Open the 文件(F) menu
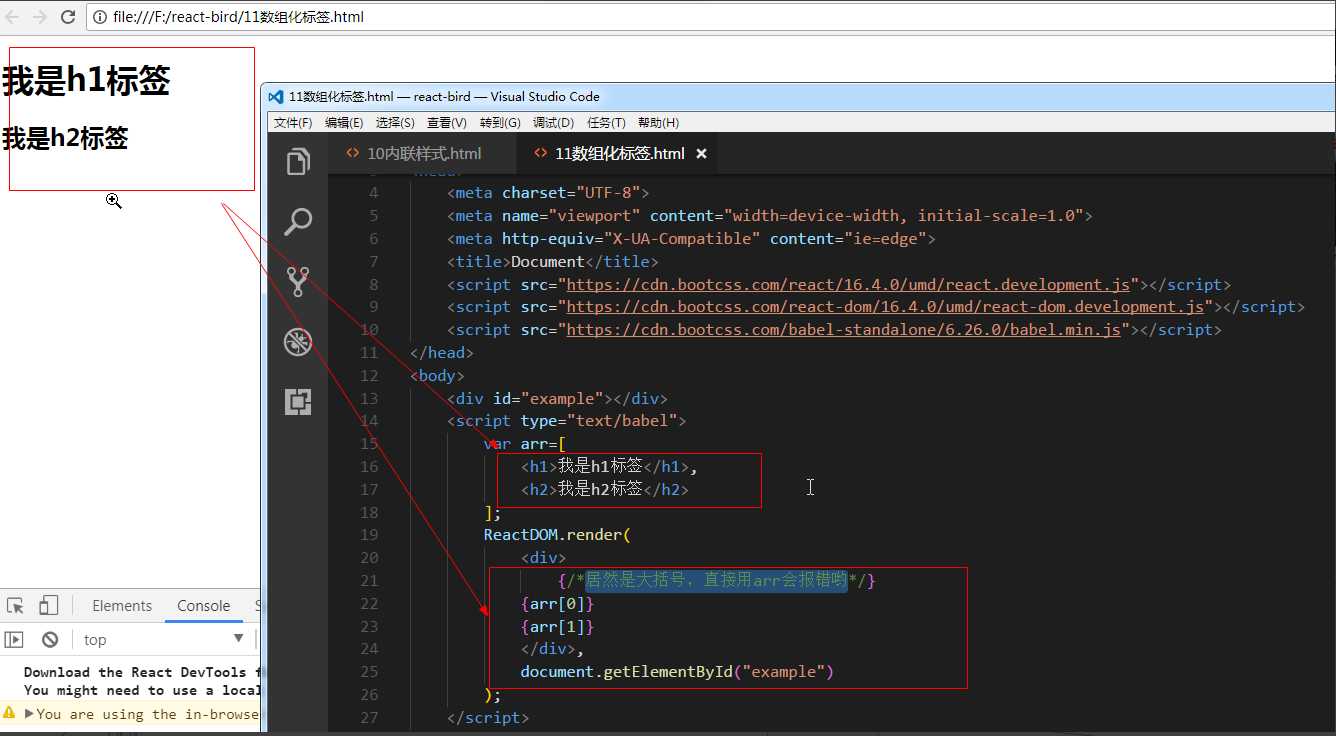 pyautogui.click(x=293, y=122)
